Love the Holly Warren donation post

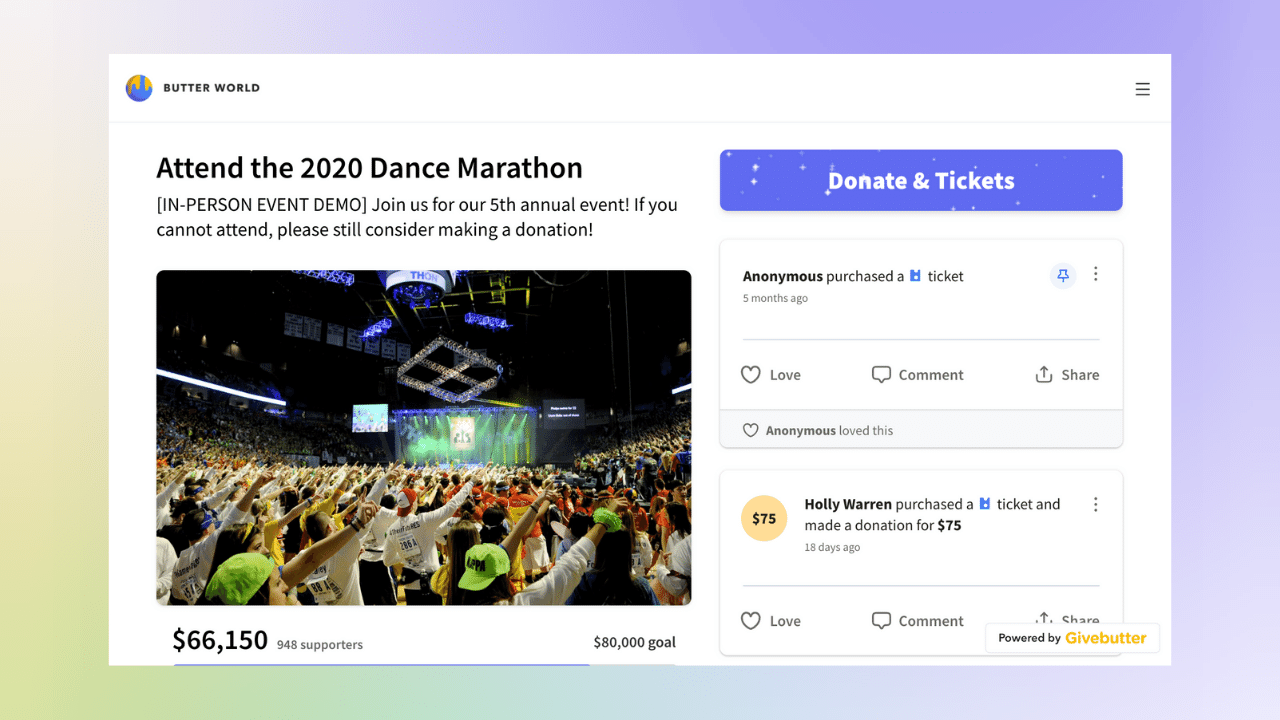tap(770, 621)
